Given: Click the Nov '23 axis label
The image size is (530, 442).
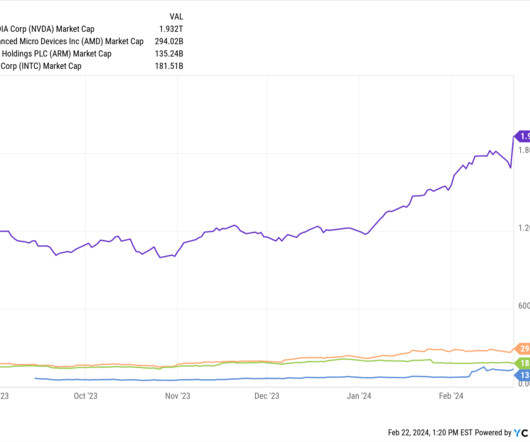Looking at the screenshot, I should (x=177, y=396).
